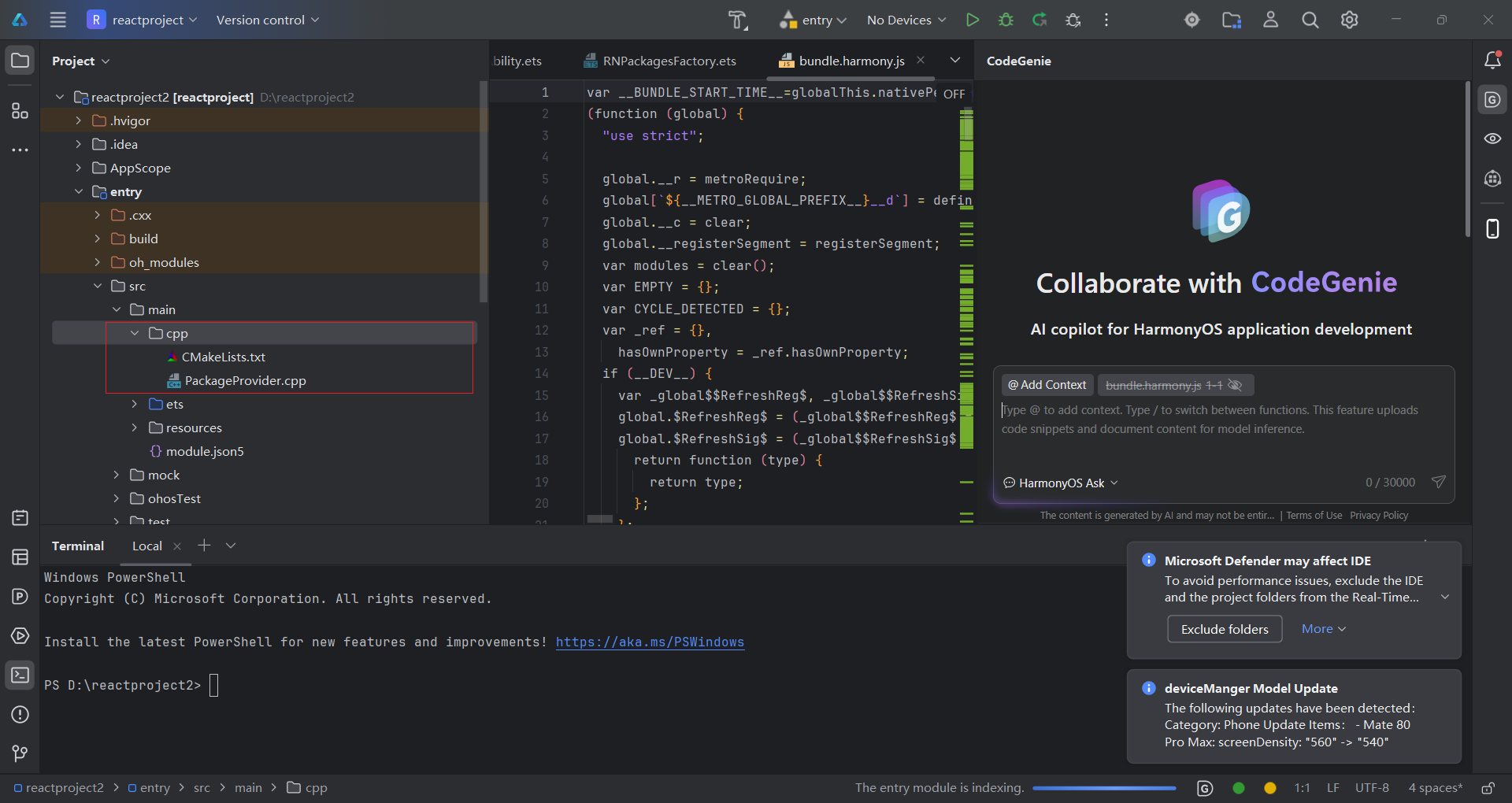This screenshot has width=1512, height=803.
Task: Expand the oh_modules folder
Action: point(97,262)
